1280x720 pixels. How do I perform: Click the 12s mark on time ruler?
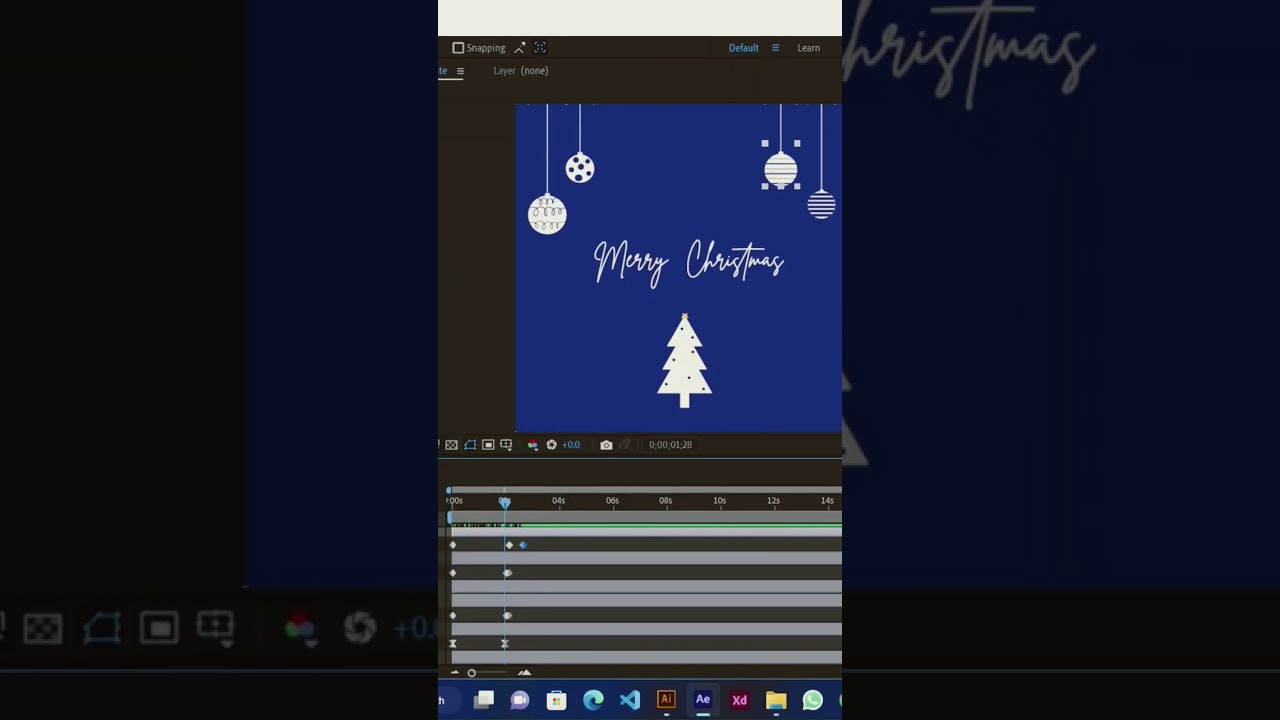click(773, 500)
